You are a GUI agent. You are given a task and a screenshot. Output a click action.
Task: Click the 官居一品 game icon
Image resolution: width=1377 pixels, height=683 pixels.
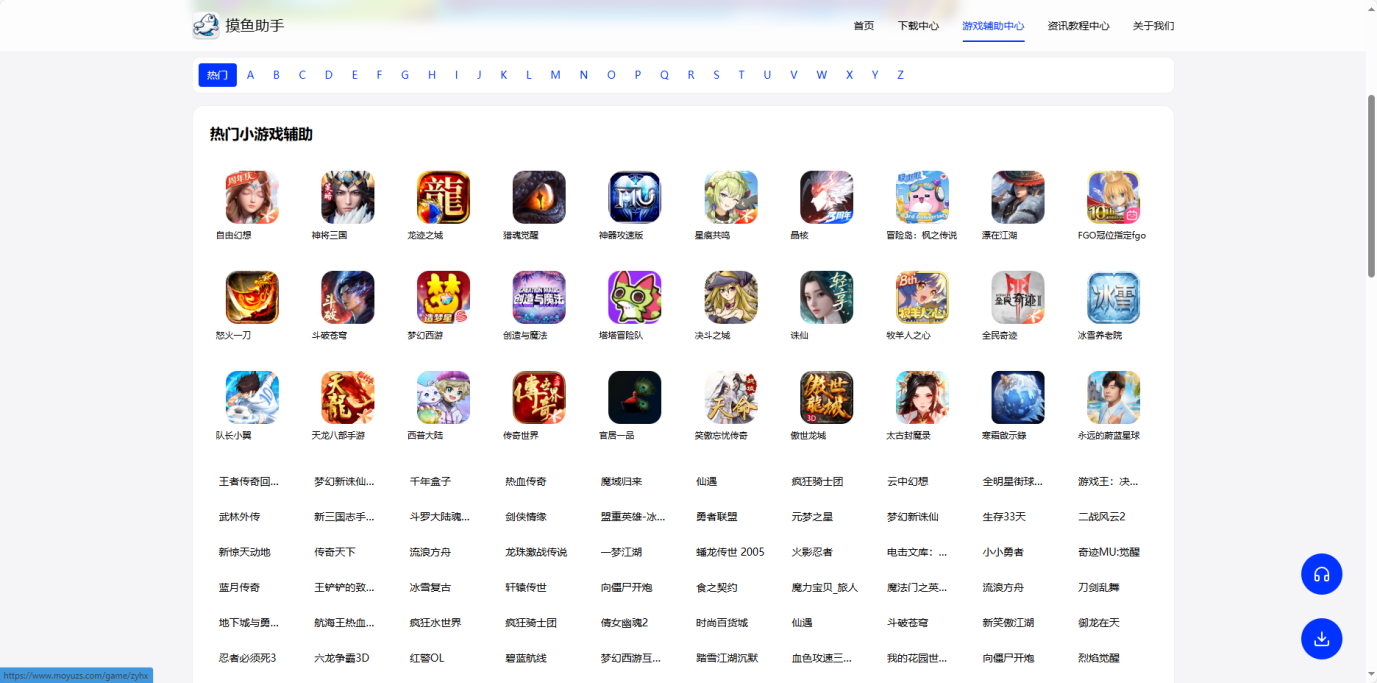[x=635, y=397]
